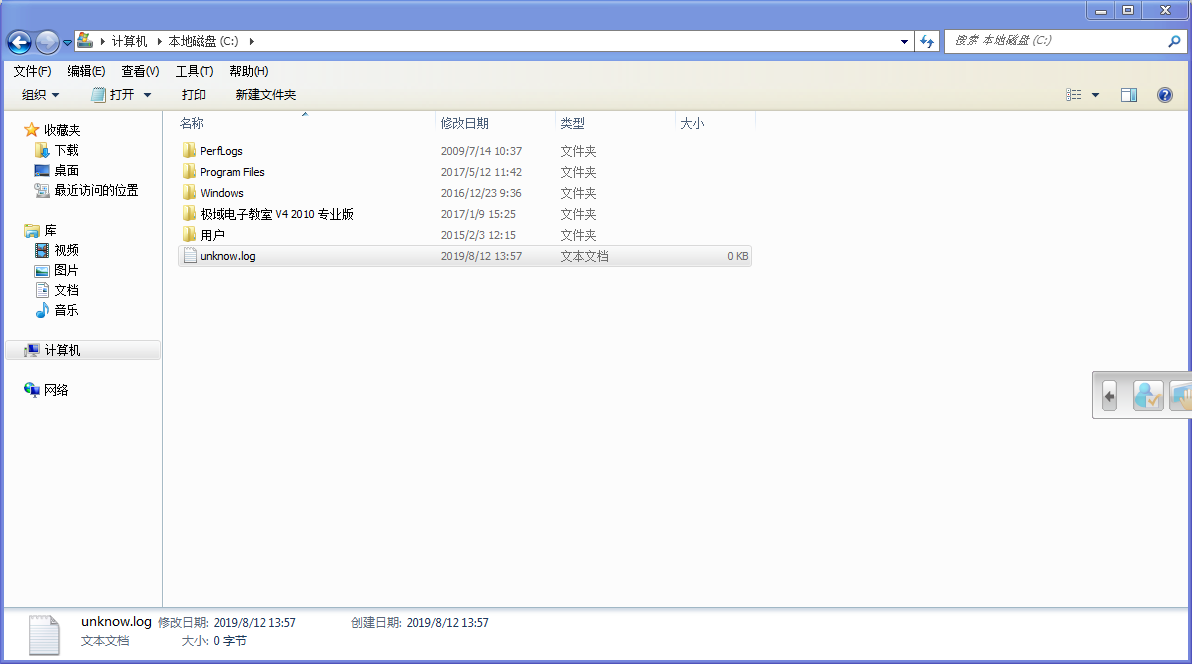Expand the side floating panel arrow
1192x664 pixels.
tap(1109, 395)
